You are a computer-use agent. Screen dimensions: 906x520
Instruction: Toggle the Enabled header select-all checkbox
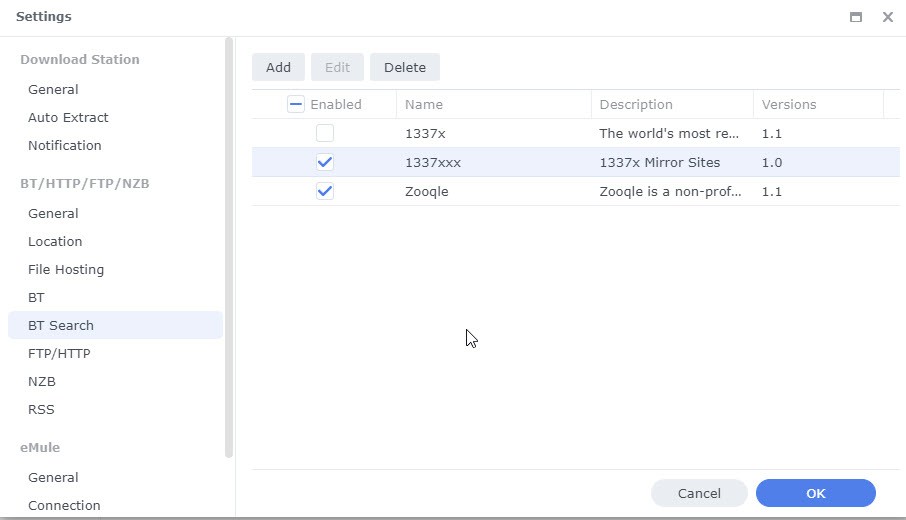click(x=295, y=104)
